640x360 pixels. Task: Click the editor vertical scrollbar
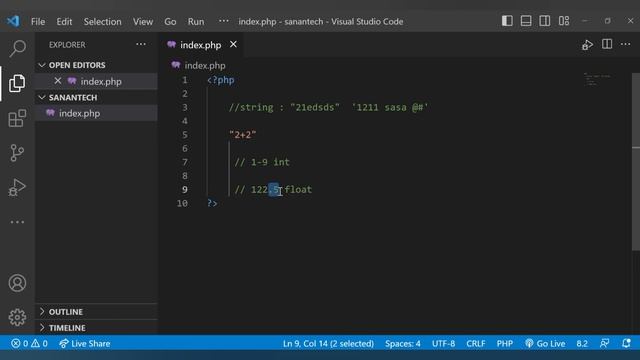click(x=636, y=163)
